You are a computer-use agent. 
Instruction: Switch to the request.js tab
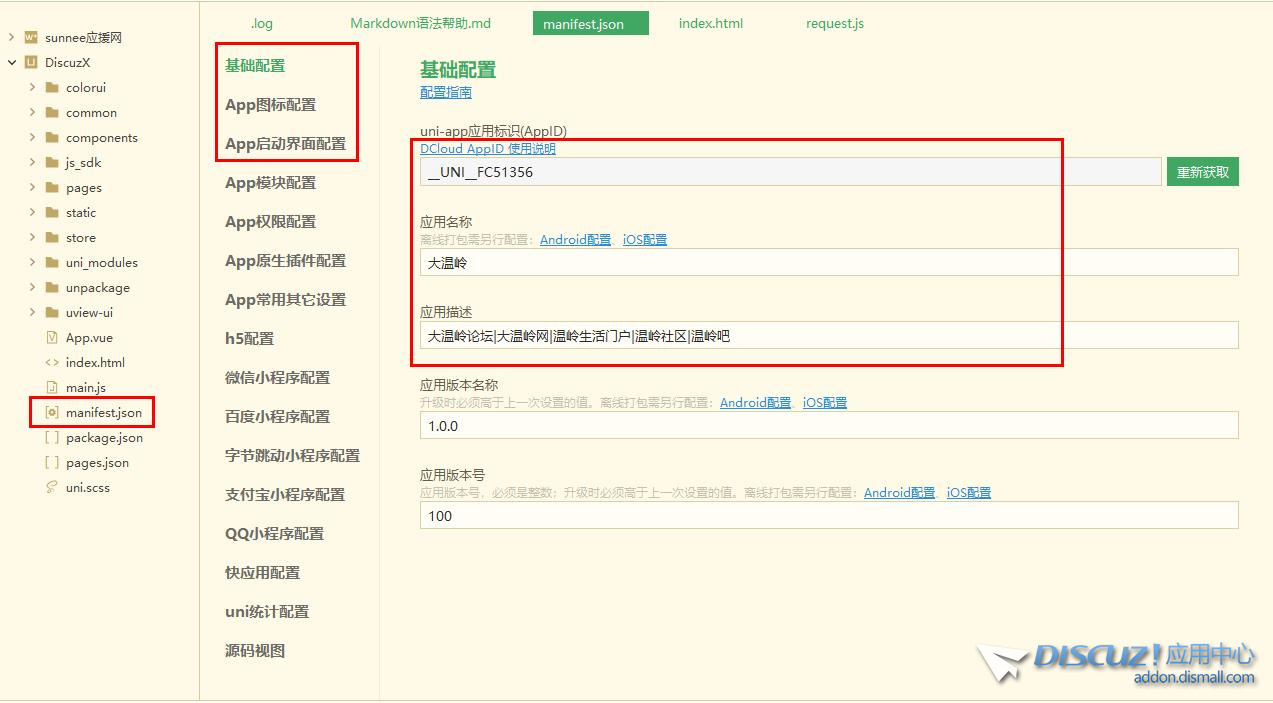[834, 23]
